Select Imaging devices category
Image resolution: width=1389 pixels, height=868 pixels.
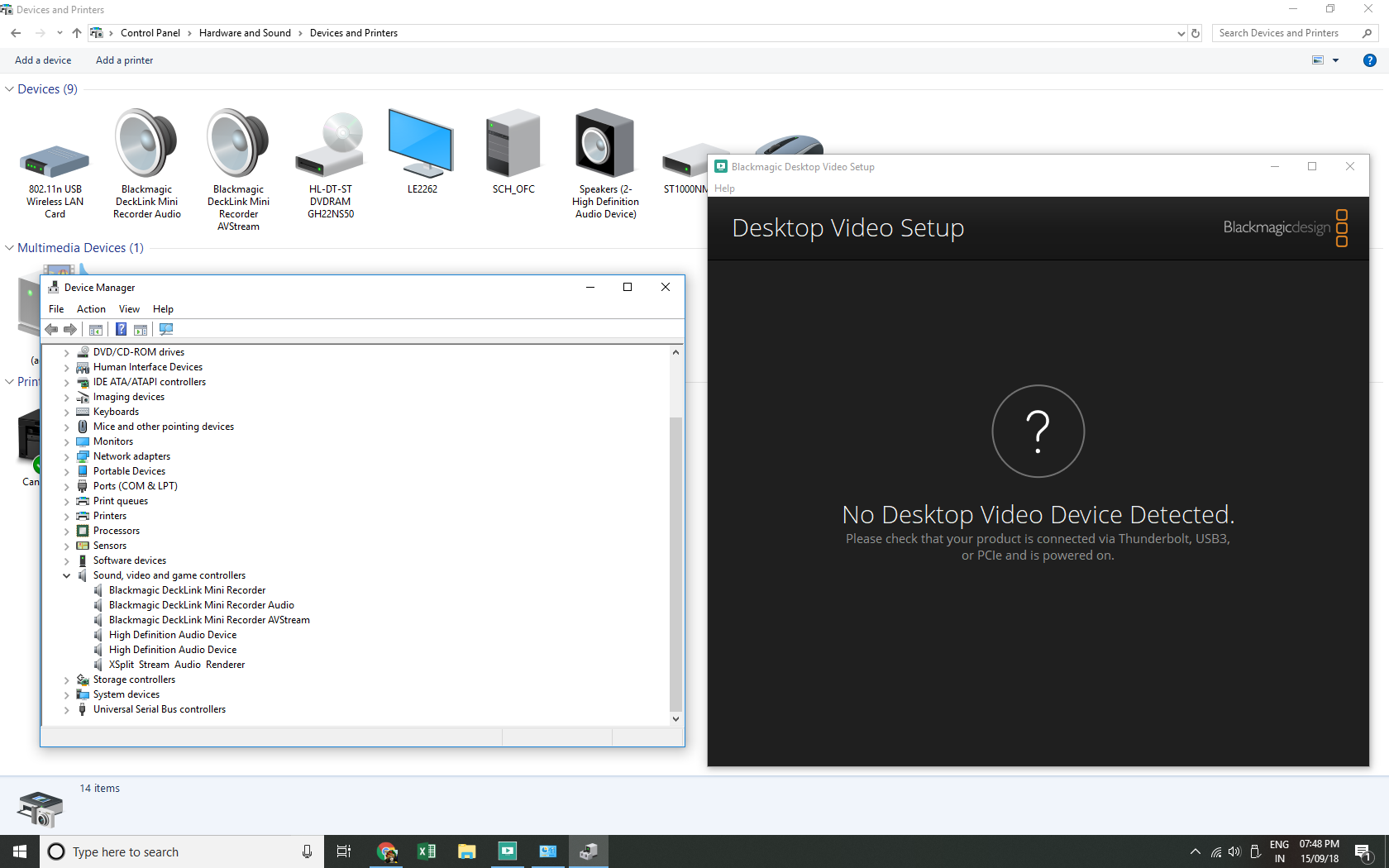(x=128, y=397)
